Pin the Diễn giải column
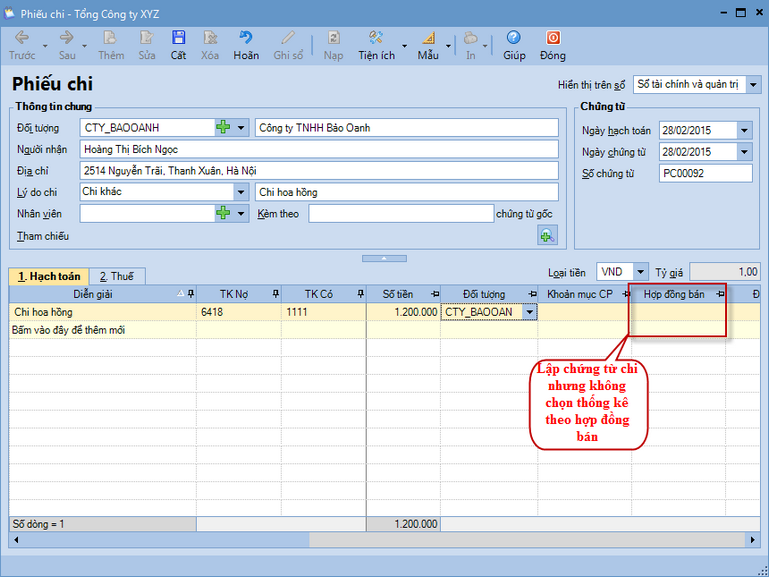The width and height of the screenshot is (769, 577). (191, 294)
